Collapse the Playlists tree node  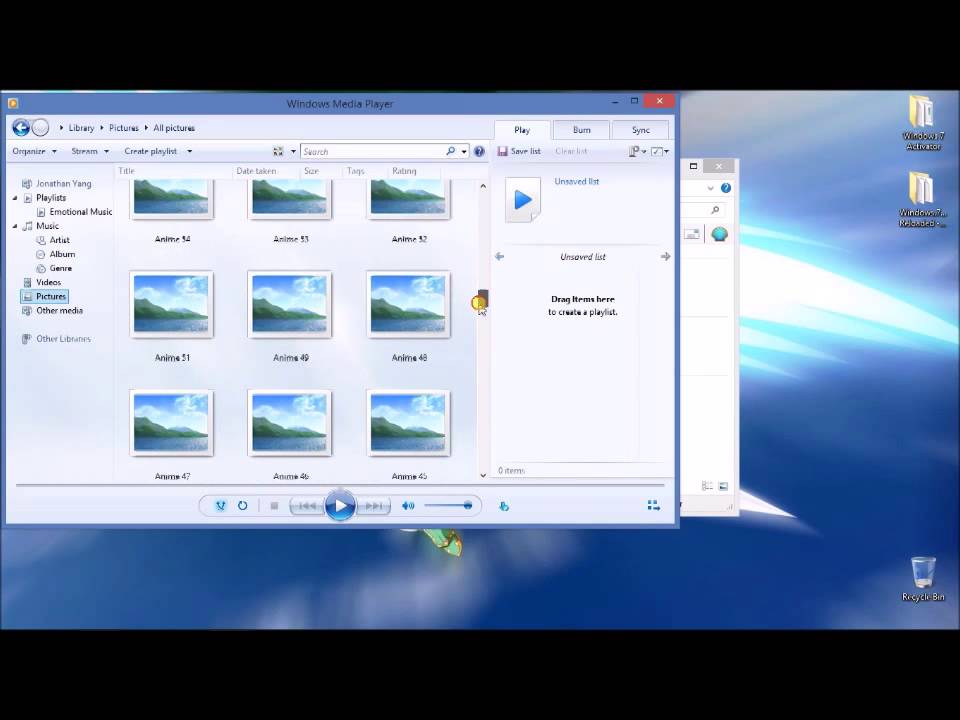pos(15,198)
